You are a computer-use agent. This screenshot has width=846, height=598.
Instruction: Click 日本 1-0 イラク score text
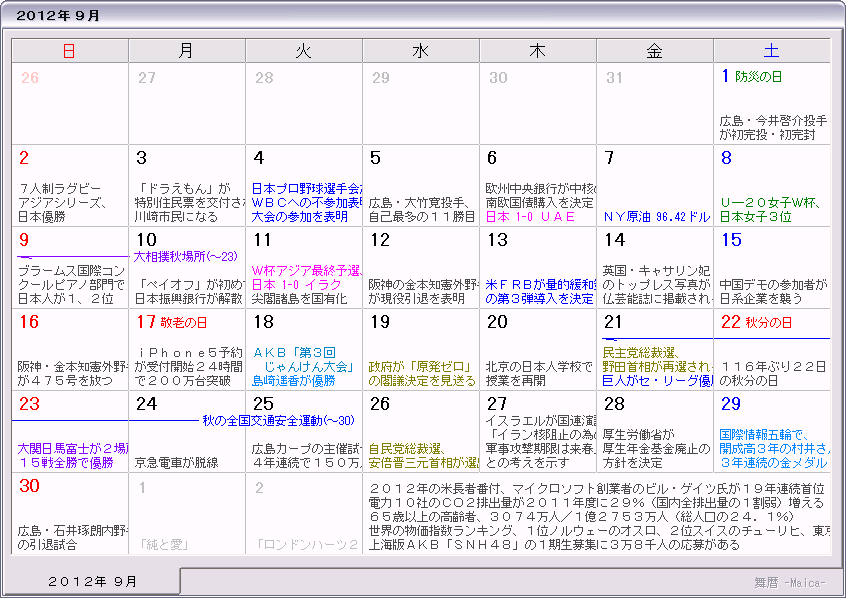[x=296, y=284]
